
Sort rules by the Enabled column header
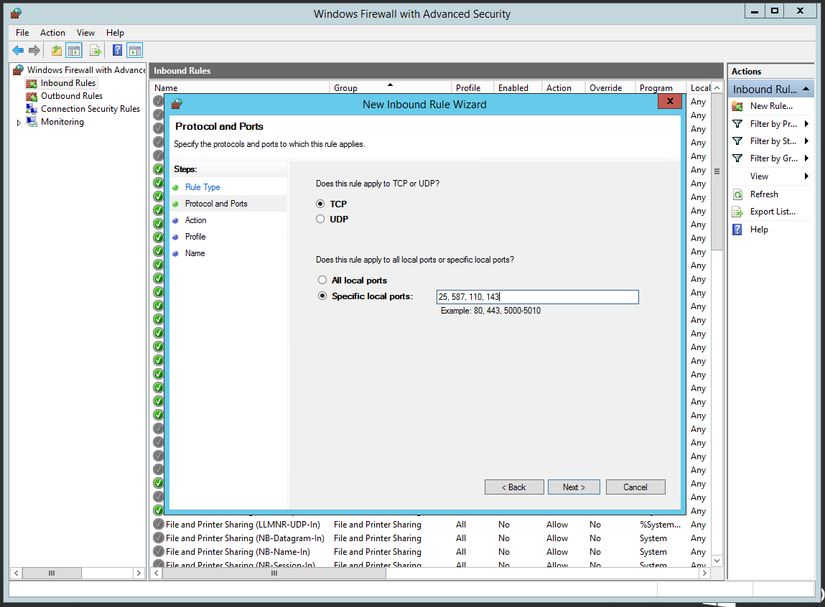pyautogui.click(x=518, y=88)
